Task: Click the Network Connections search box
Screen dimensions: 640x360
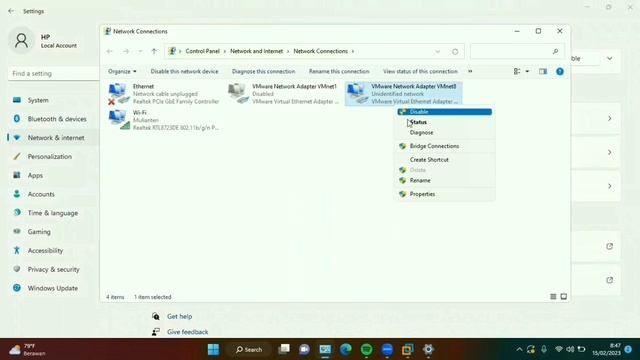Action: [x=517, y=51]
